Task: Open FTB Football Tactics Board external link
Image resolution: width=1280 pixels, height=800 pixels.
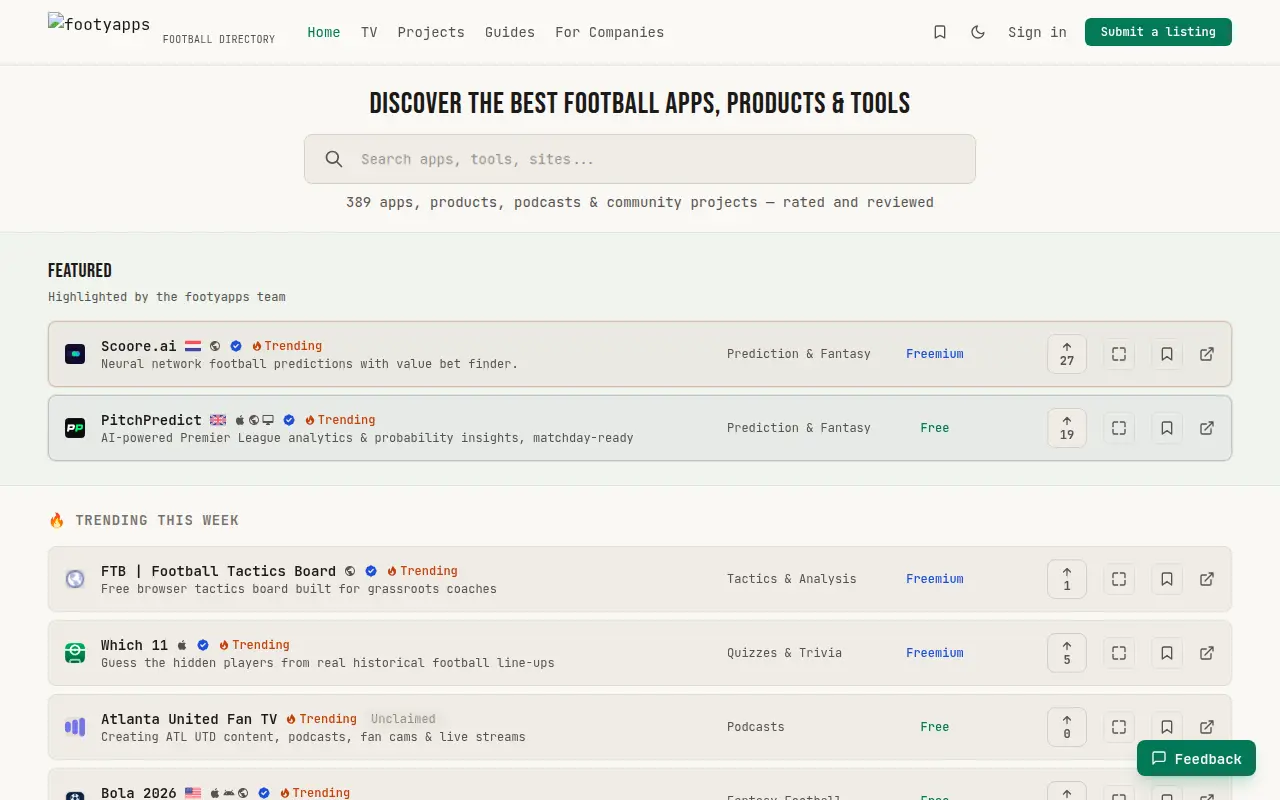Action: pyautogui.click(x=1207, y=579)
